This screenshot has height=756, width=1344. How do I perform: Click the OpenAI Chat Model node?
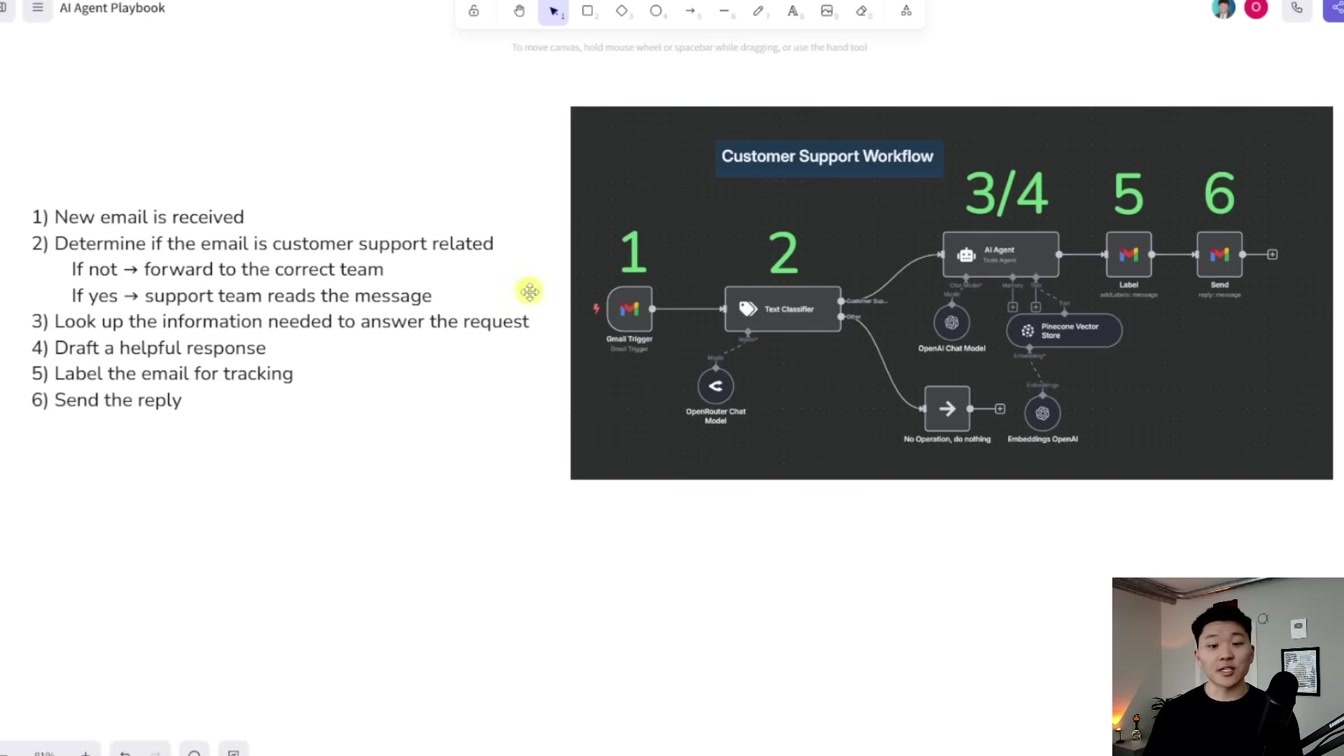tap(951, 323)
